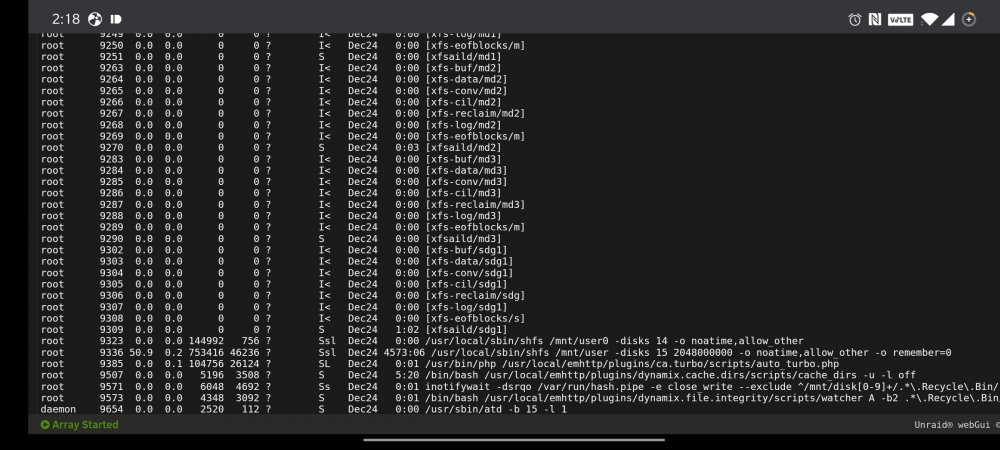Select the [xfs-cil/md3] process name
This screenshot has width=1000, height=450.
[x=463, y=193]
